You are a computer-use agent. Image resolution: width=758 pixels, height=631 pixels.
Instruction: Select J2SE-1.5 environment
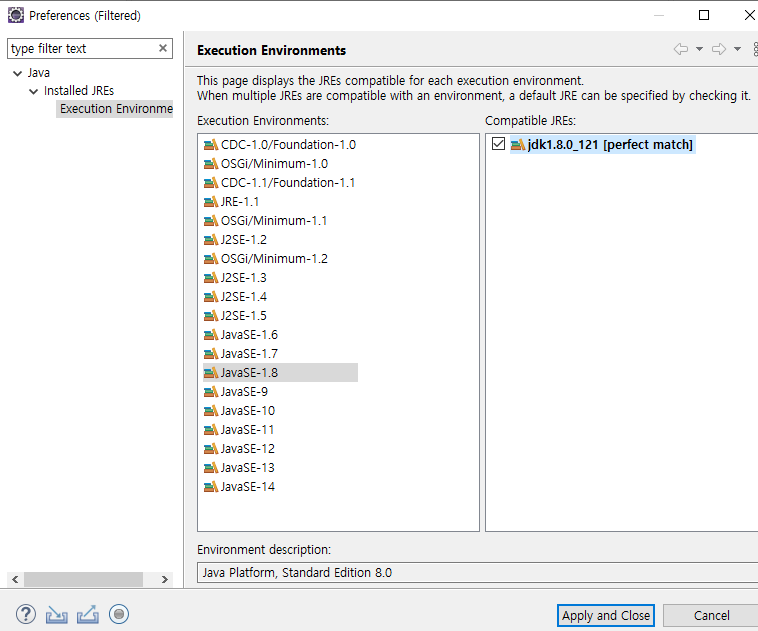pos(235,316)
